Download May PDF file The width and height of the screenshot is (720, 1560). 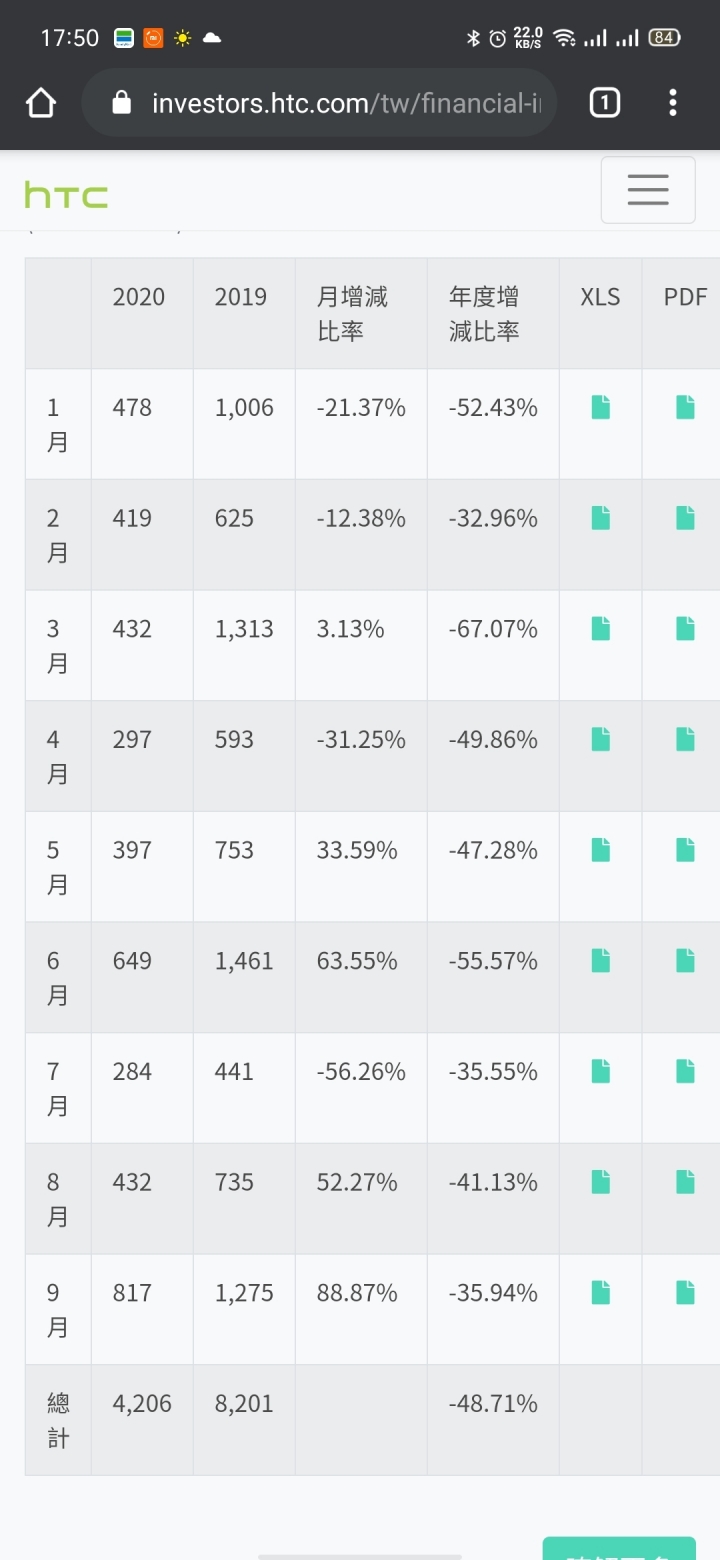click(685, 850)
